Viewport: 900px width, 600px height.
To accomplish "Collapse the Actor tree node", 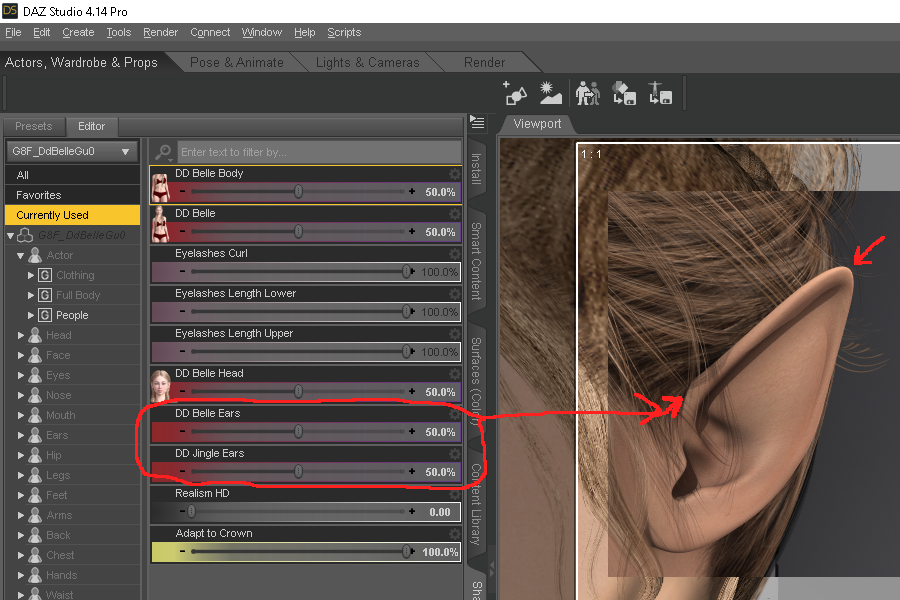I will click(21, 256).
